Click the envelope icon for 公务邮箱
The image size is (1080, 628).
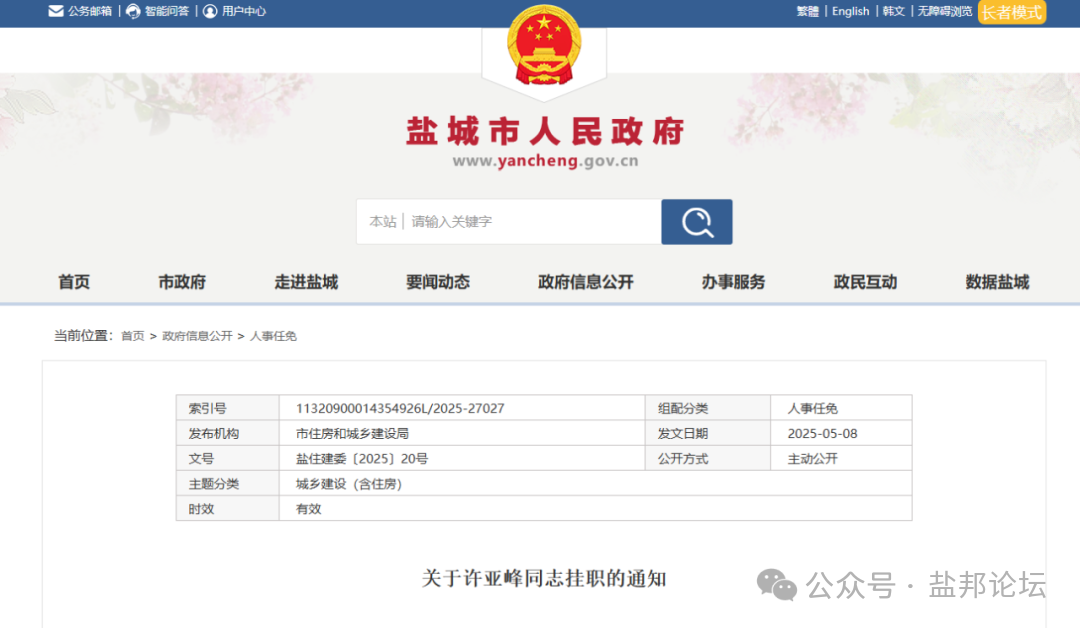(x=56, y=11)
